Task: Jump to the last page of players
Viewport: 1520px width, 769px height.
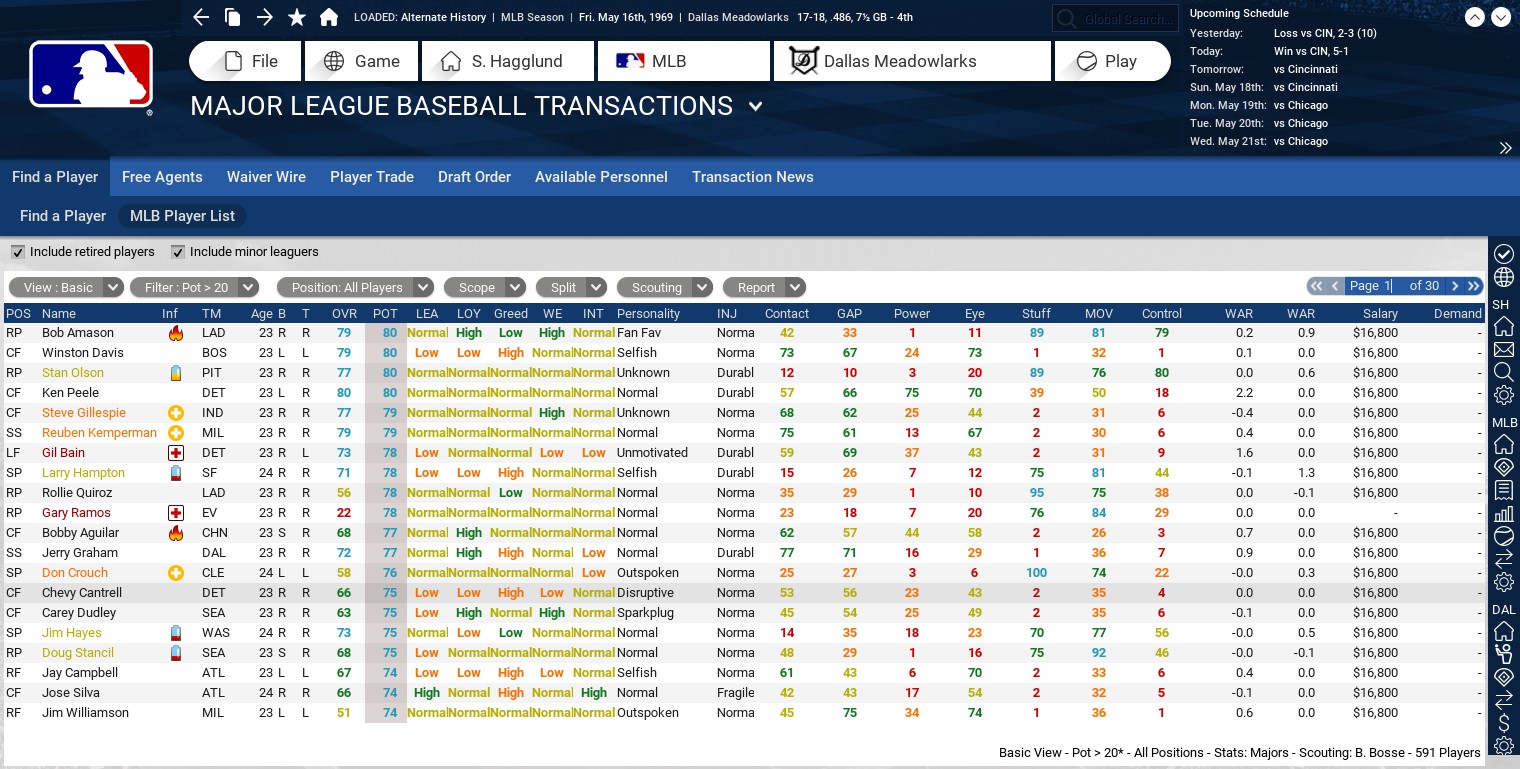Action: (1473, 286)
